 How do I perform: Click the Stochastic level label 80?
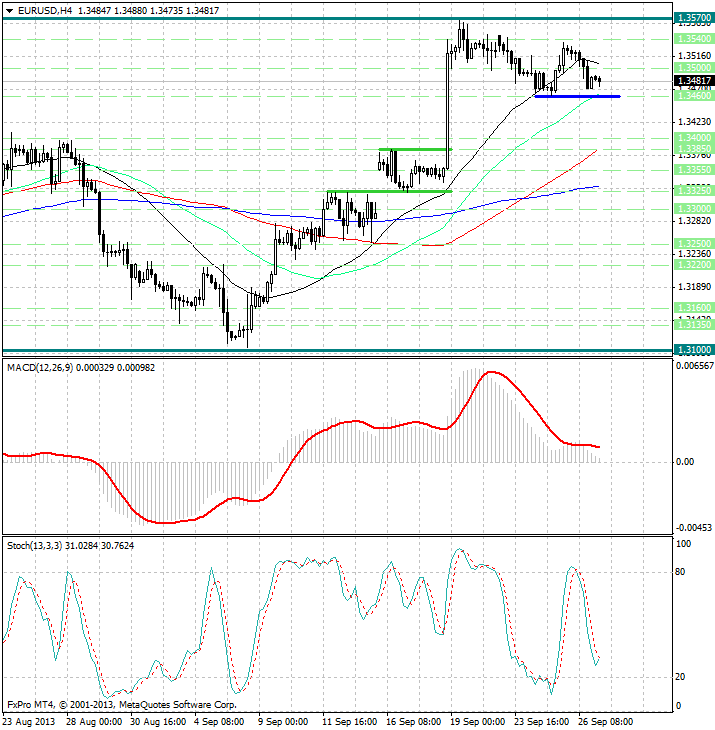[680, 572]
